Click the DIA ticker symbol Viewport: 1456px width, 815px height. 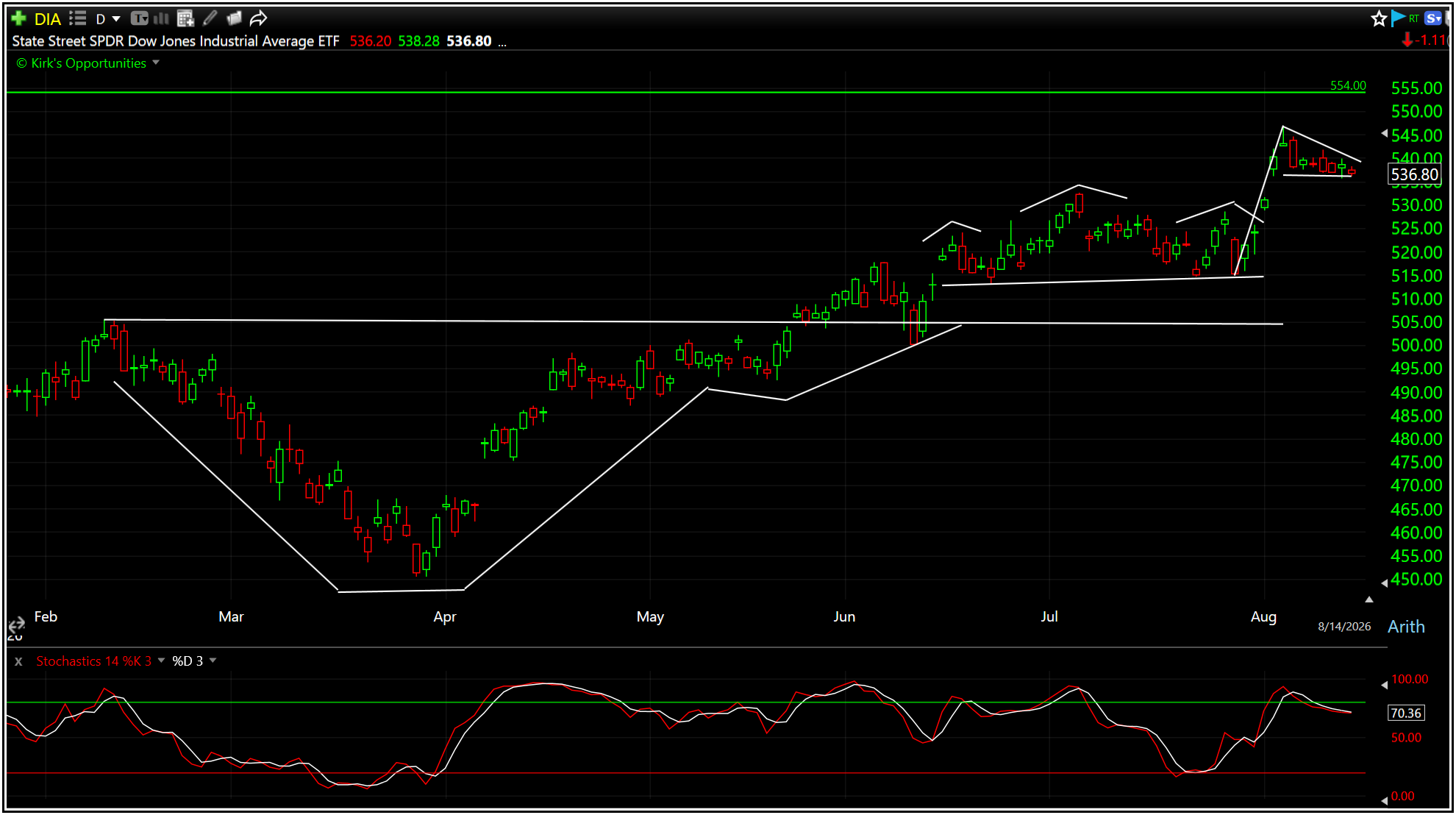[48, 19]
